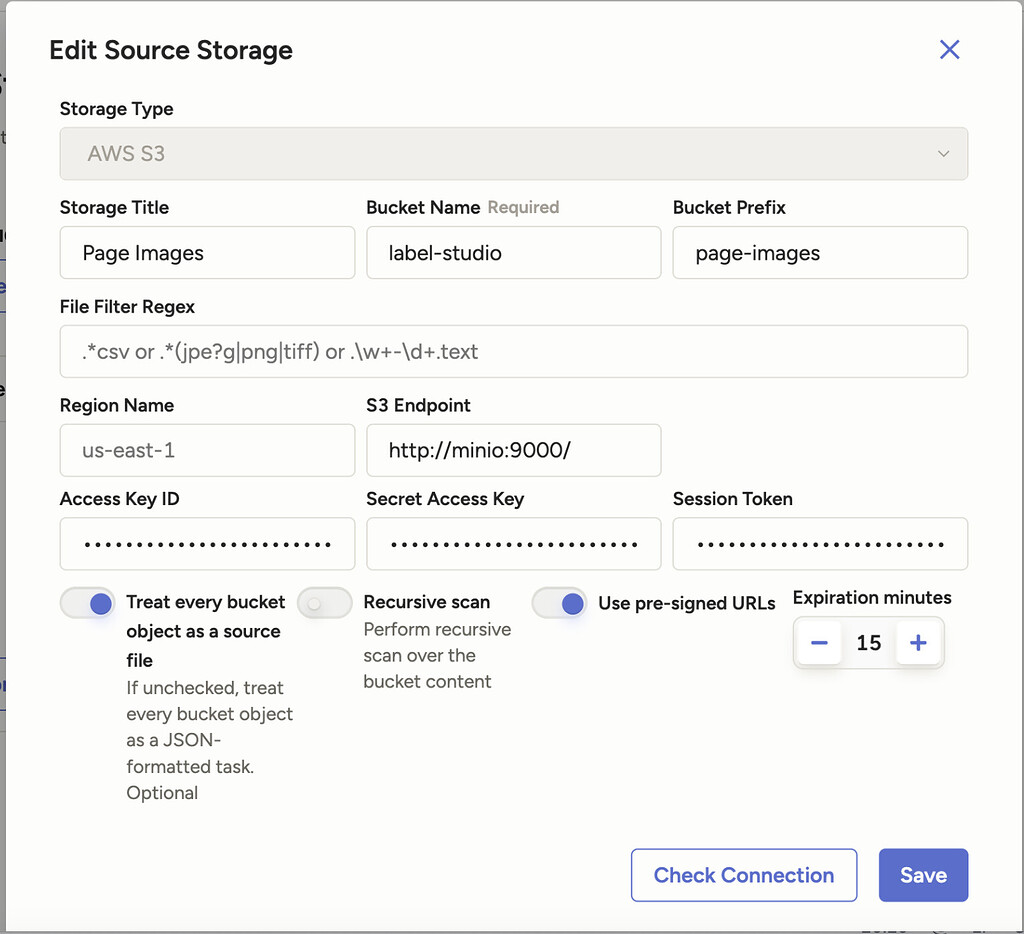
Task: Edit the Bucket Prefix 'page-images' field
Action: (x=819, y=253)
